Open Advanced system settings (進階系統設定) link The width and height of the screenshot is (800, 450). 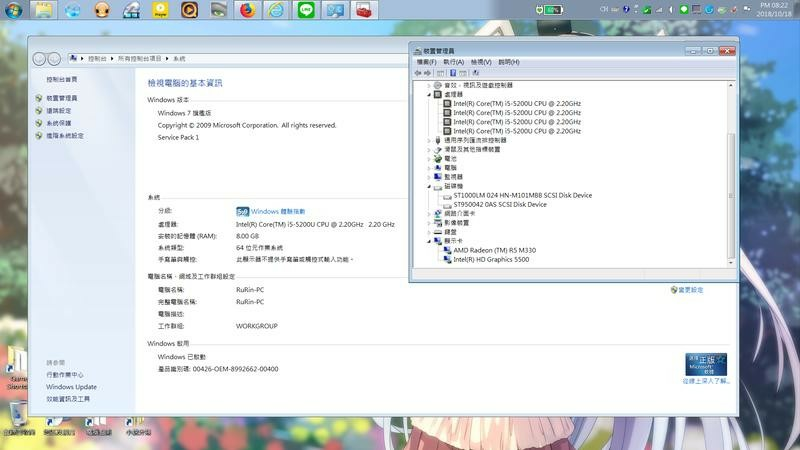[65, 136]
